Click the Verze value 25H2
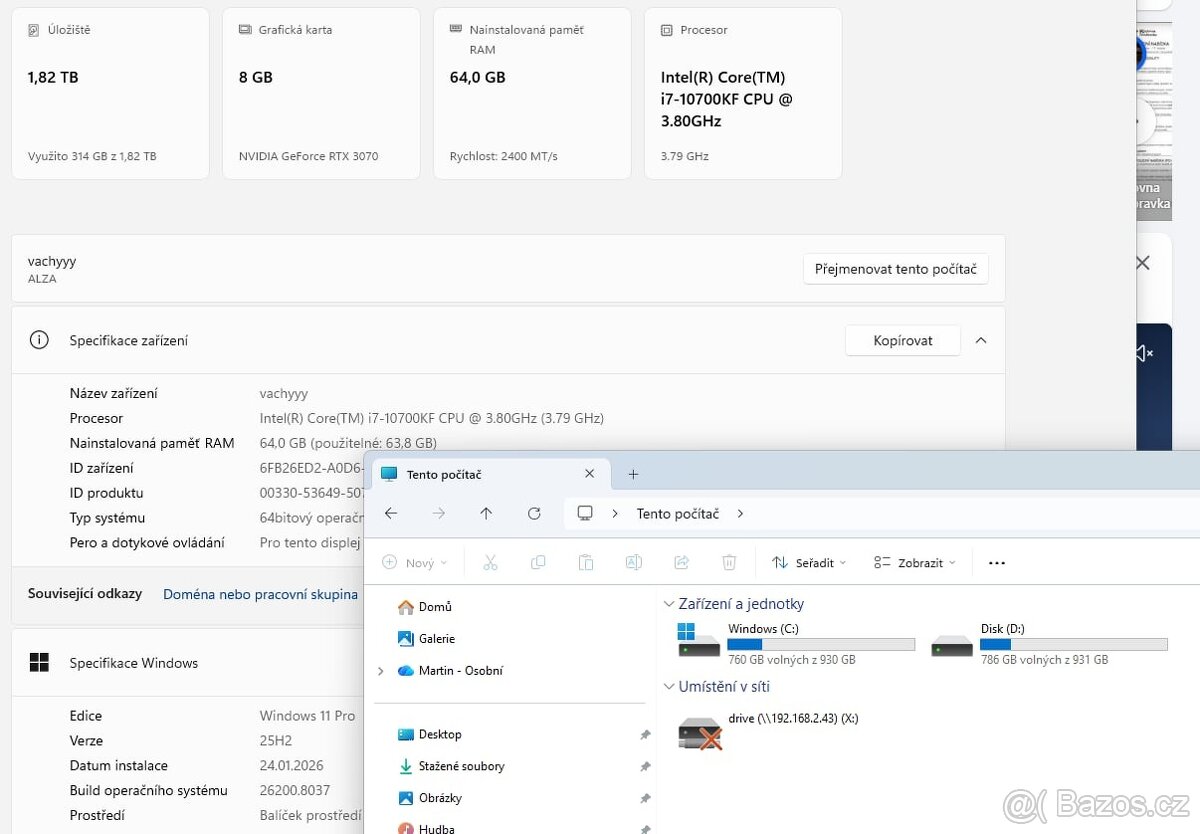Viewport: 1200px width, 834px height. 275,741
